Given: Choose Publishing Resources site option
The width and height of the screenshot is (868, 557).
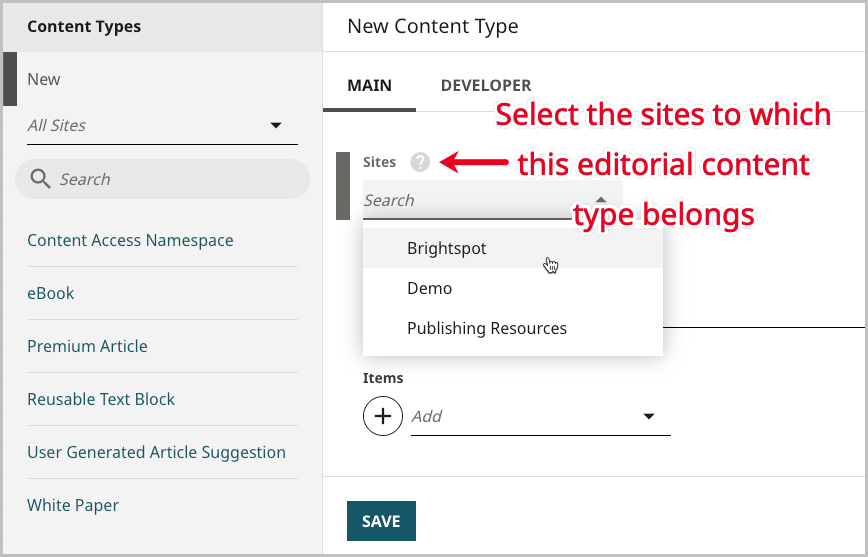Looking at the screenshot, I should point(513,328).
